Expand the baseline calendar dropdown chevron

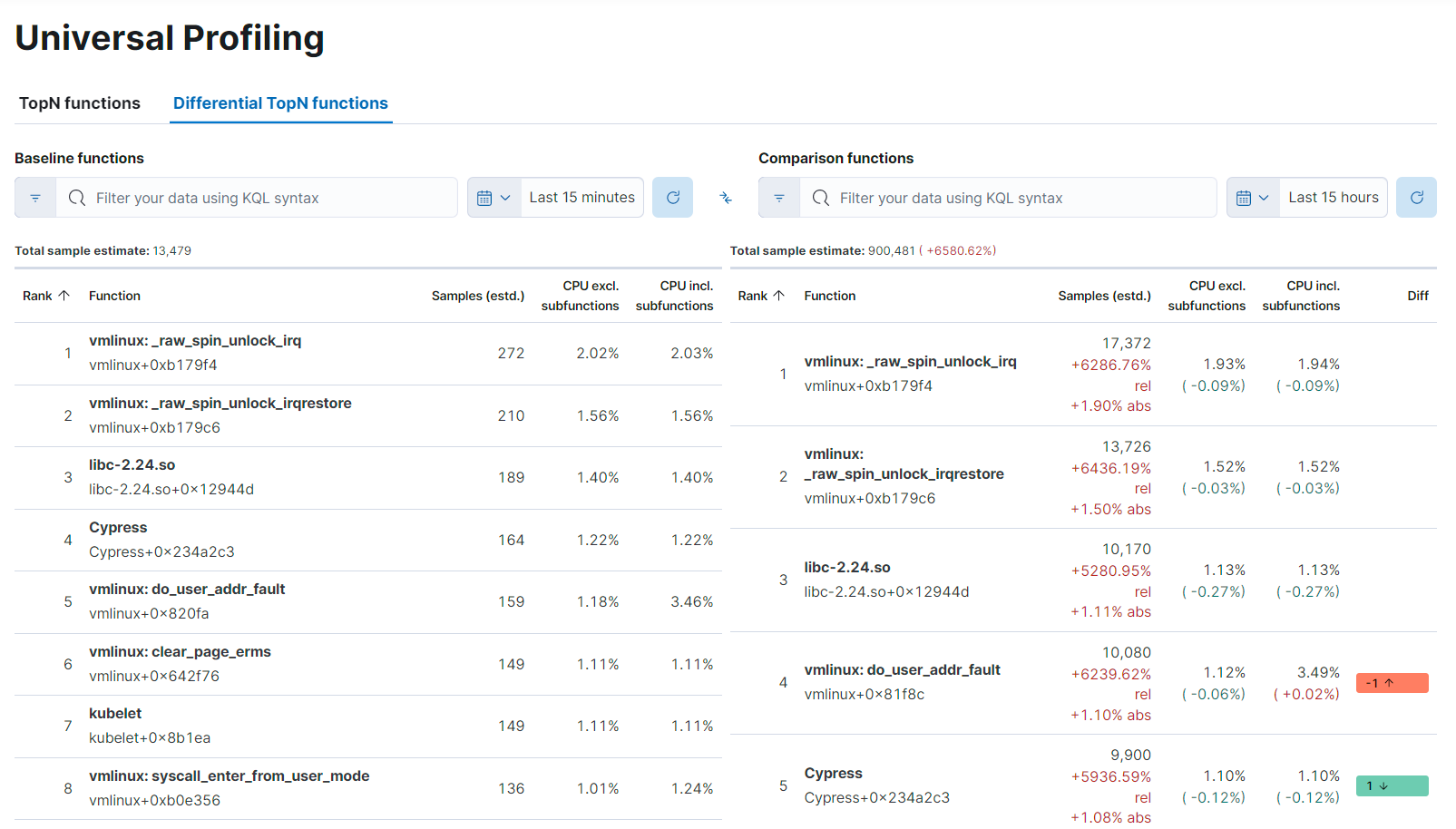pos(506,197)
